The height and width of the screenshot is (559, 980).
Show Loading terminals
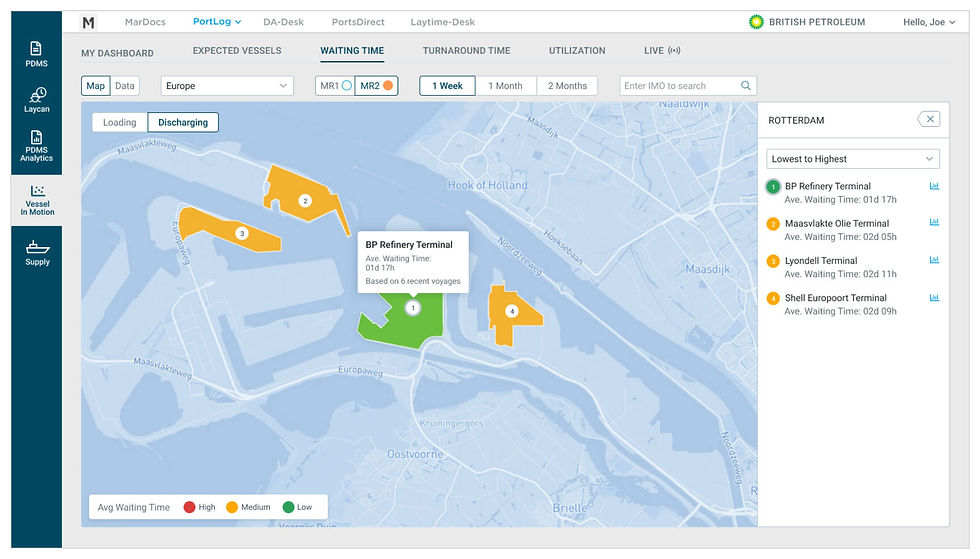tap(119, 123)
